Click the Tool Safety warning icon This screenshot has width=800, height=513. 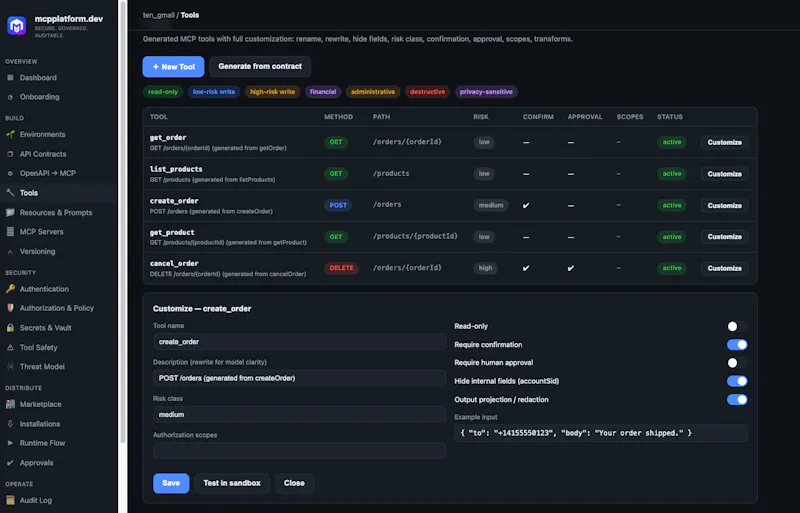point(10,347)
